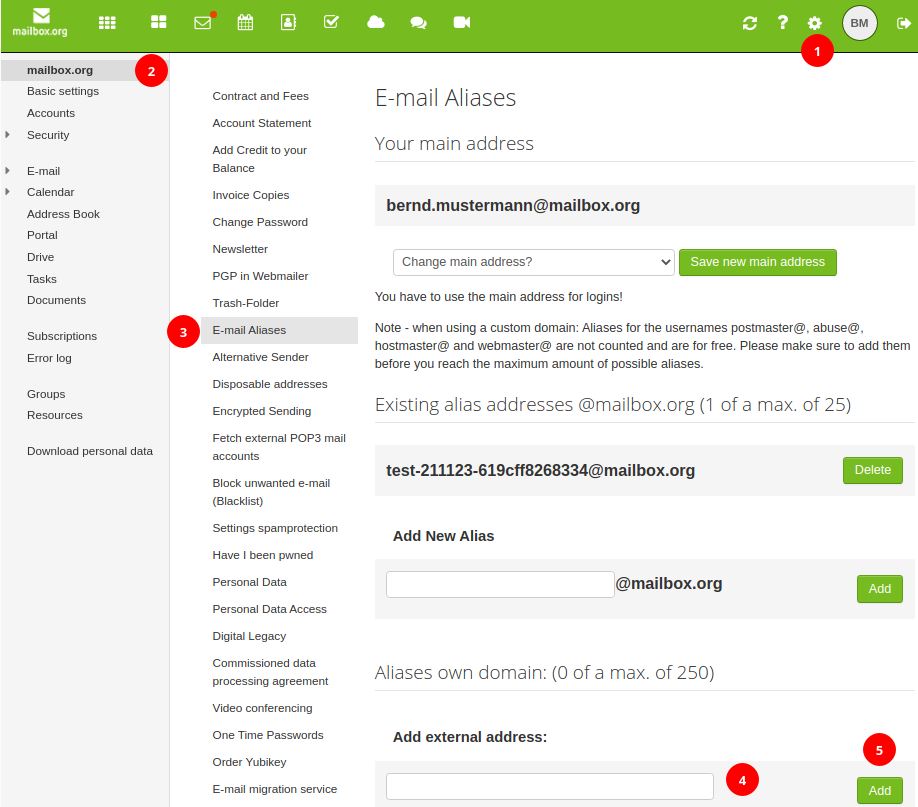Open the help question mark icon

point(782,22)
